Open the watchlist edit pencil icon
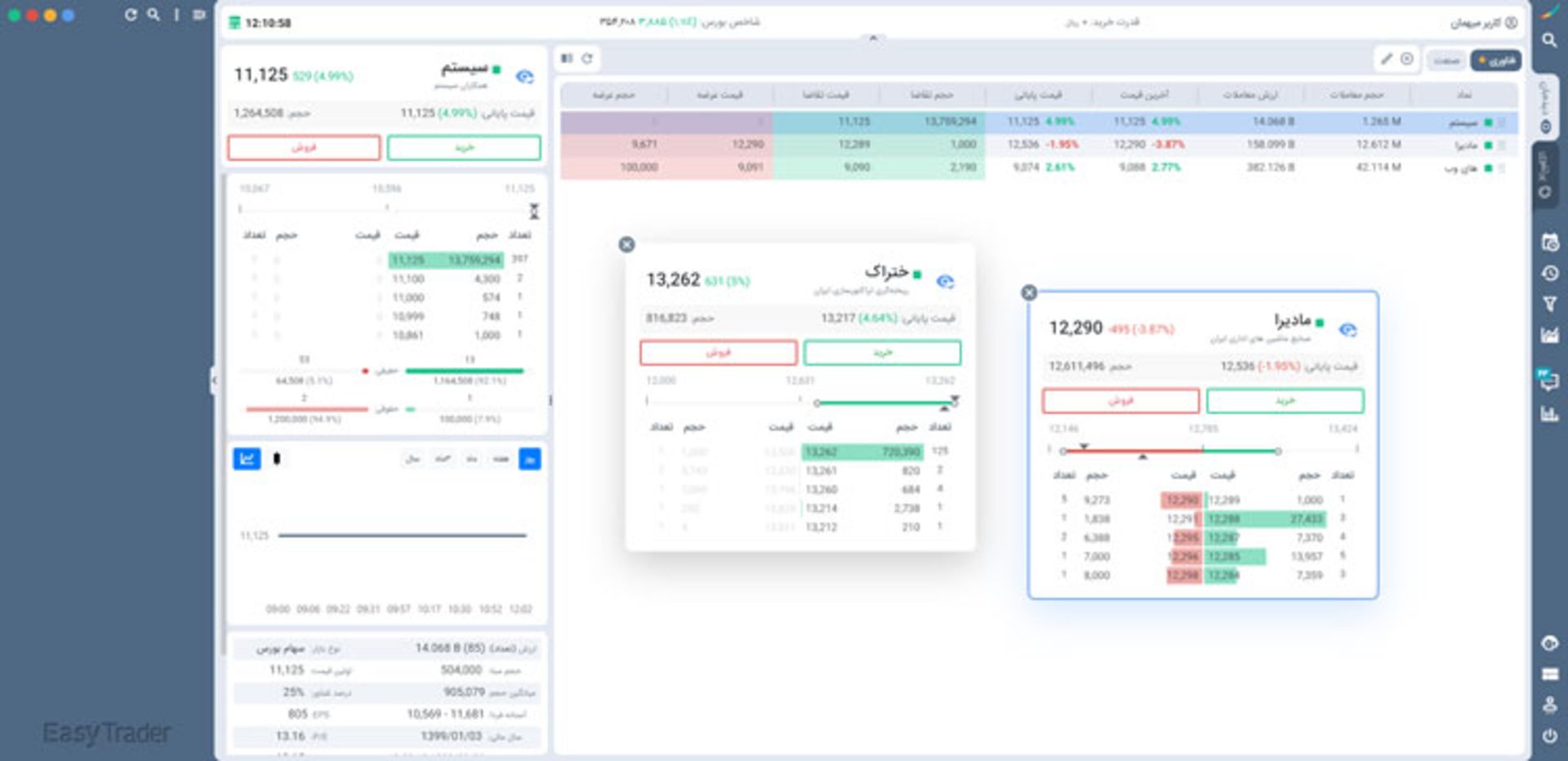Viewport: 1568px width, 761px height. pos(1387,59)
